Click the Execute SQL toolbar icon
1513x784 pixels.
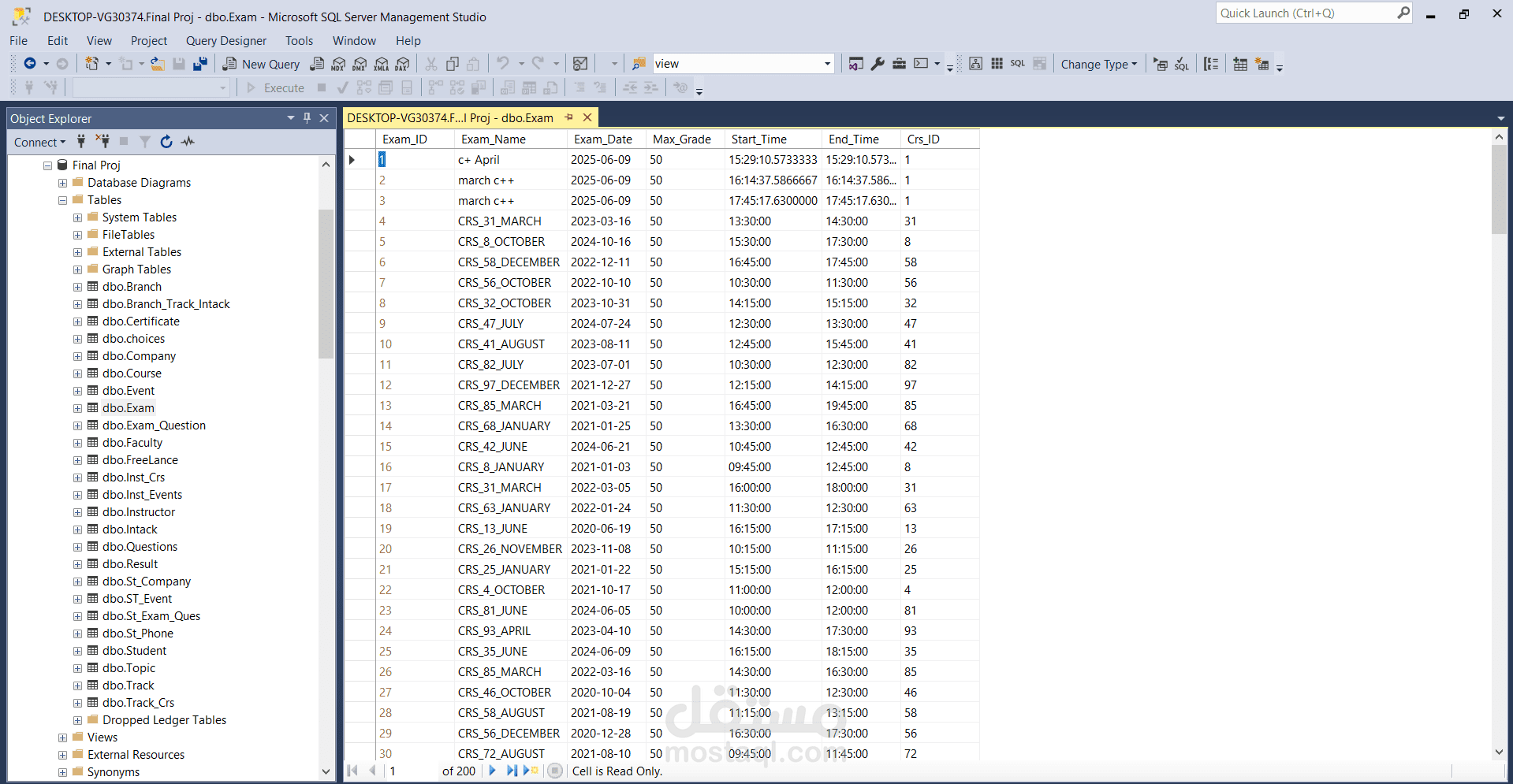[1161, 64]
